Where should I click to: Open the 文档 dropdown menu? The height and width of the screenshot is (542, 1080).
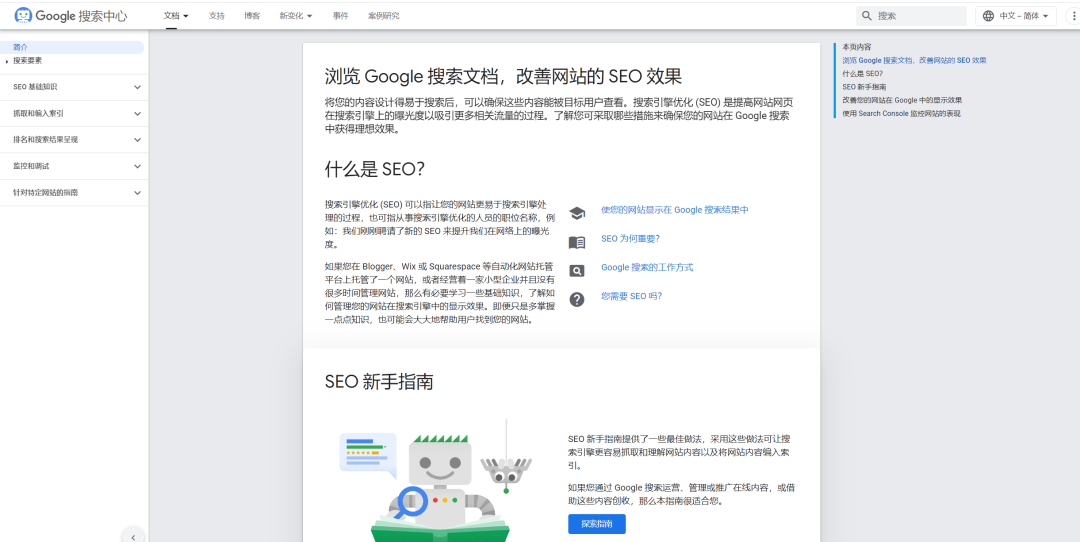tap(176, 15)
